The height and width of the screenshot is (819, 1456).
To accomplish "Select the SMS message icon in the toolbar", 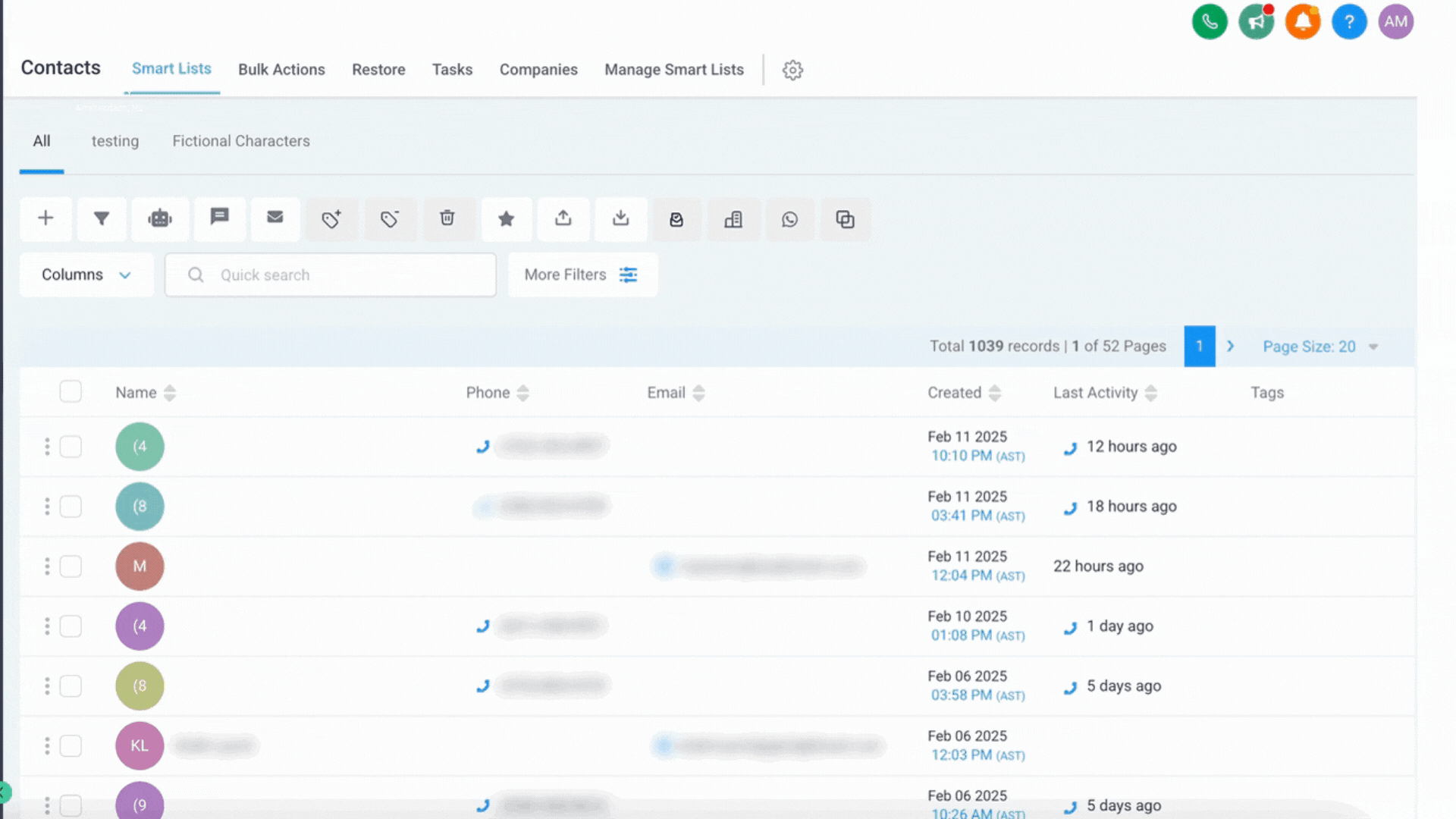I will (219, 219).
